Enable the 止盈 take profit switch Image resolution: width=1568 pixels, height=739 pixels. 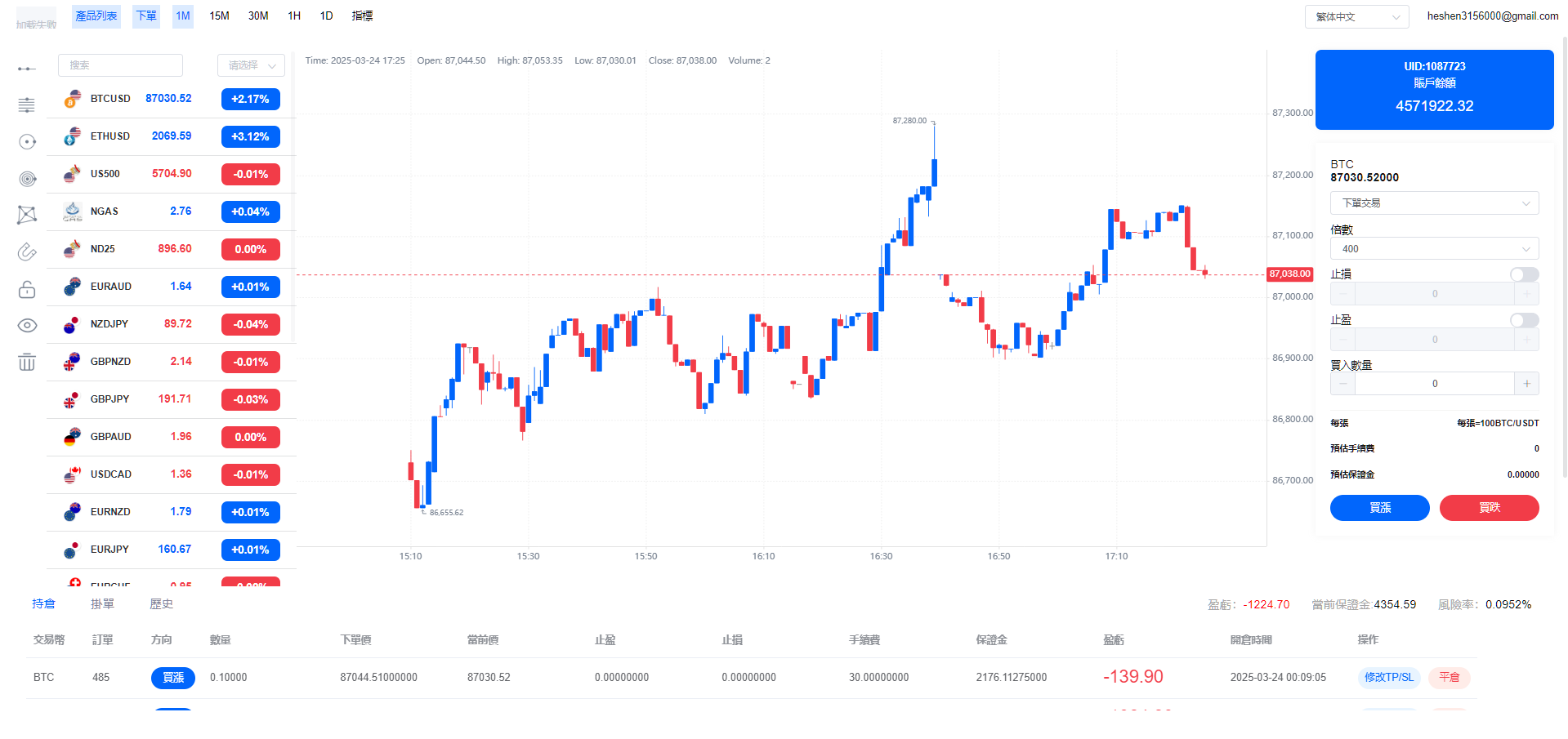pyautogui.click(x=1524, y=320)
